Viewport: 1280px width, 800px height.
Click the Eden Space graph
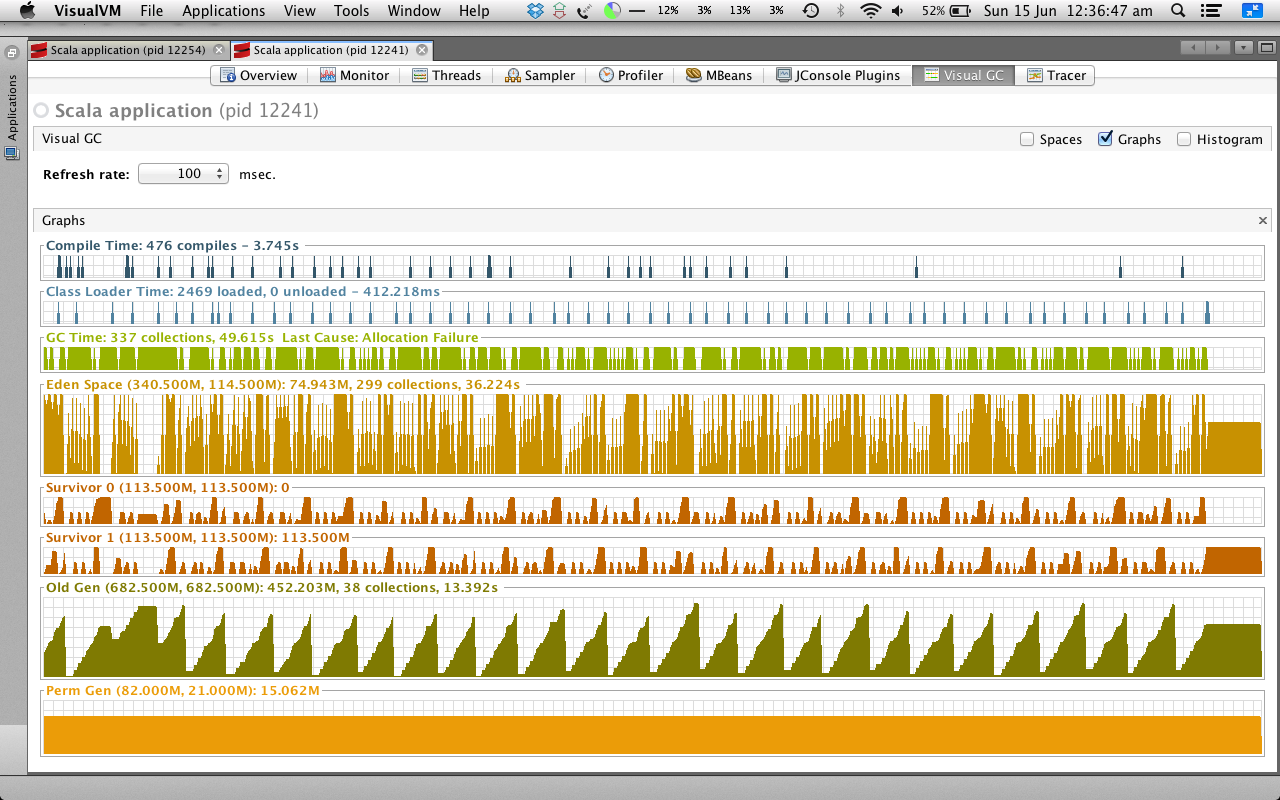click(652, 433)
